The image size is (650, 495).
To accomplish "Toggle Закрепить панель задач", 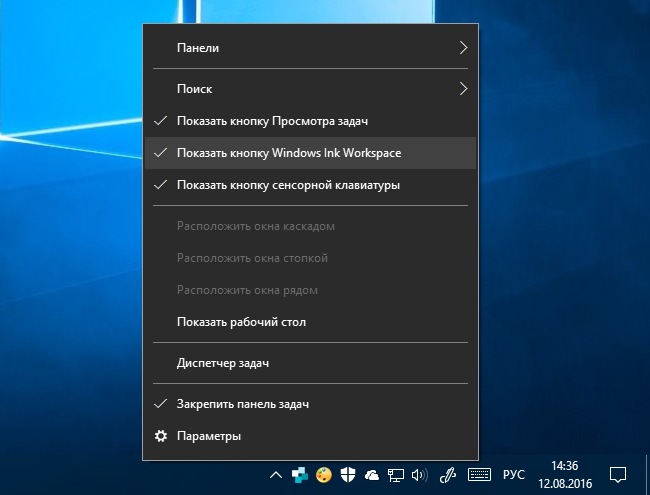I will pyautogui.click(x=310, y=404).
